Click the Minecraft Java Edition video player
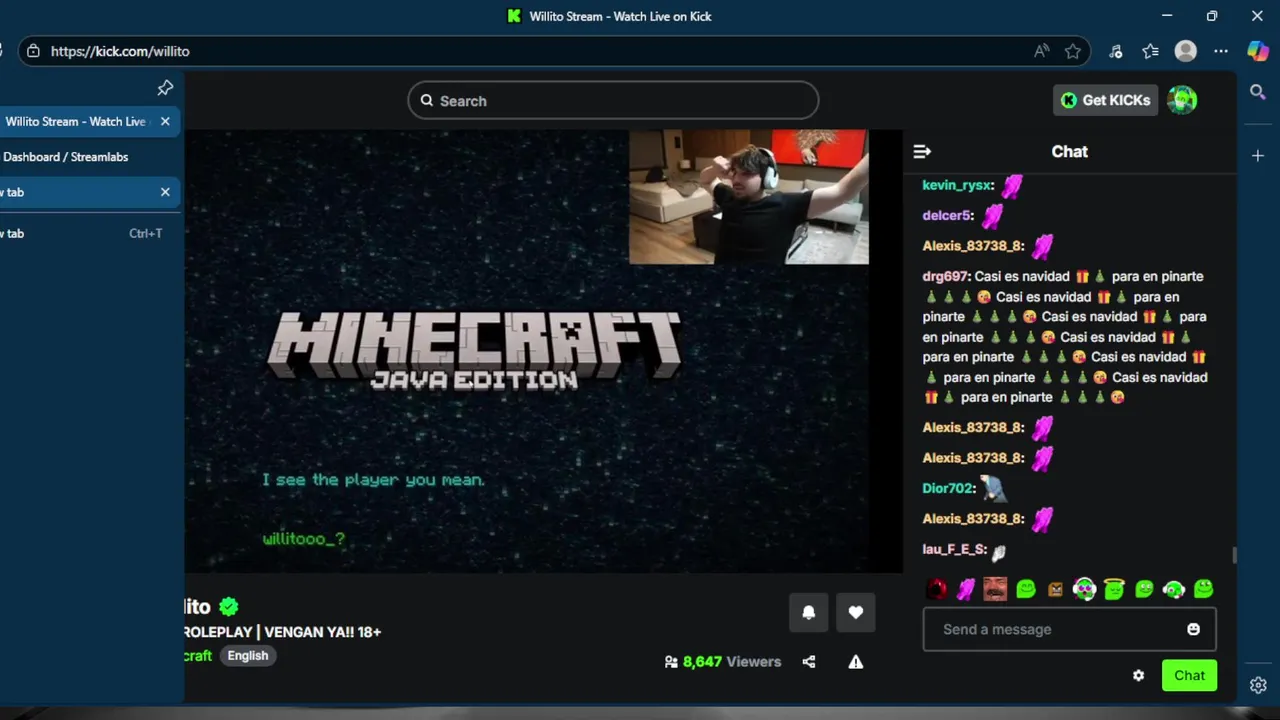Image resolution: width=1280 pixels, height=720 pixels. point(543,351)
